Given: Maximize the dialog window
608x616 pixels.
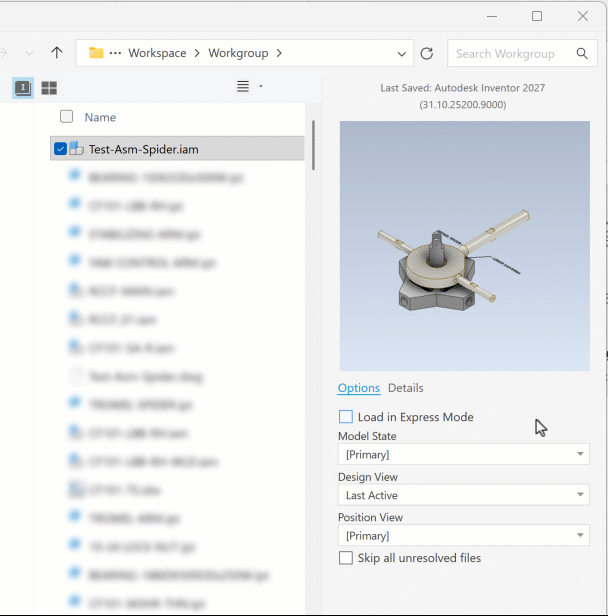Looking at the screenshot, I should pos(537,16).
